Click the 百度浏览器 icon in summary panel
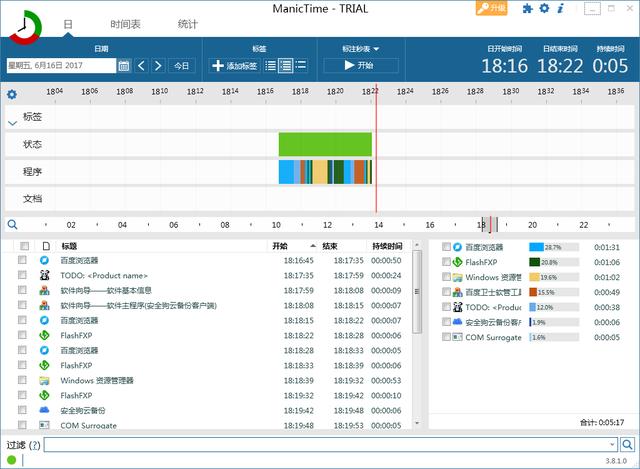Image resolution: width=640 pixels, height=469 pixels. pos(458,247)
